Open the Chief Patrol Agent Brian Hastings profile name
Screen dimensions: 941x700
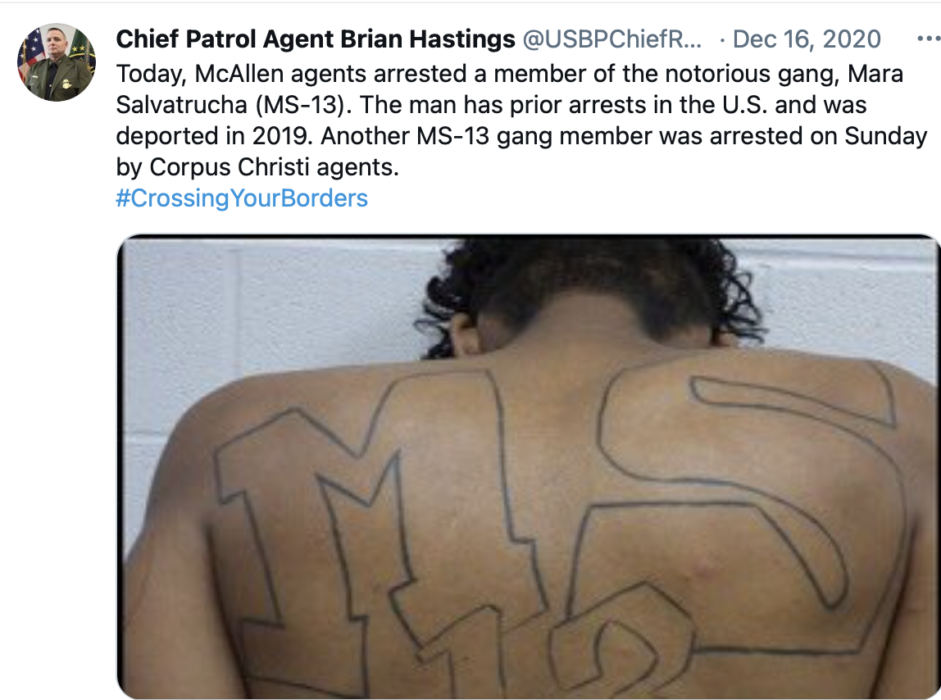click(x=315, y=39)
